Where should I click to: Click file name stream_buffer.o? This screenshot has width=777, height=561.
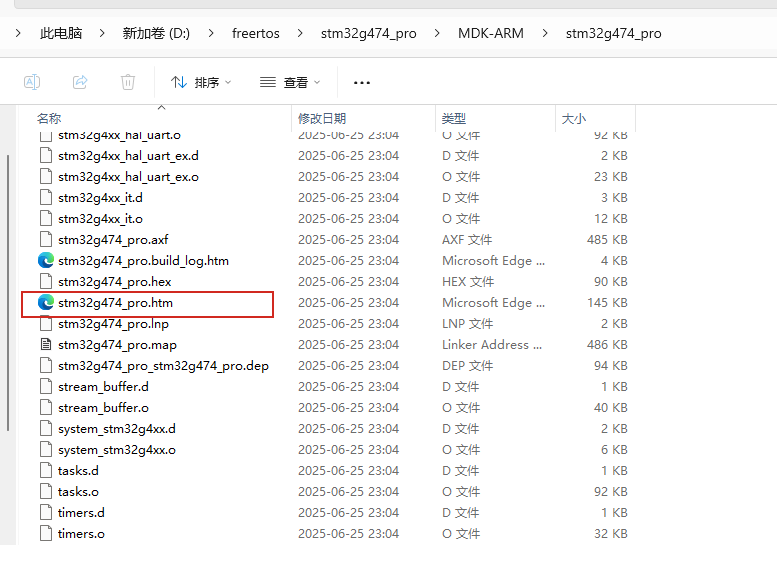(x=103, y=407)
